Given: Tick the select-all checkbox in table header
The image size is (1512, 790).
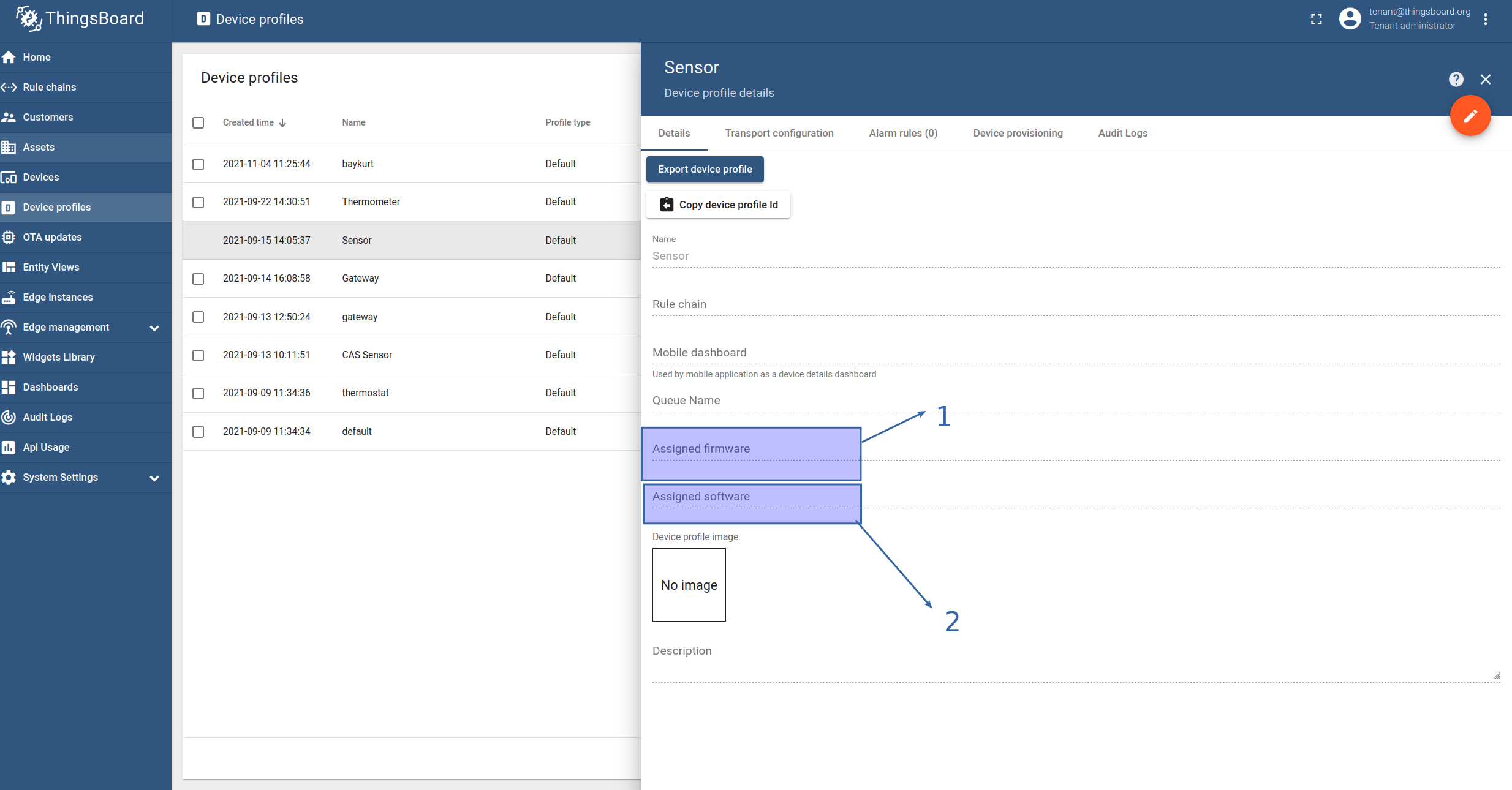Looking at the screenshot, I should coord(198,123).
